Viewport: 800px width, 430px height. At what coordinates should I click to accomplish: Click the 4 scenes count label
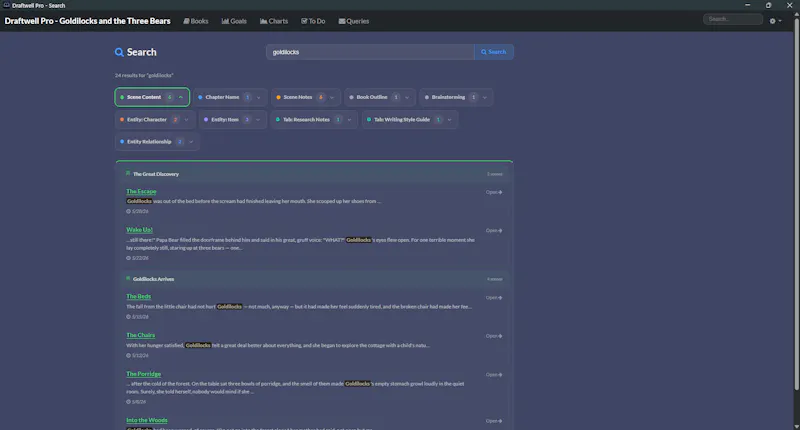pos(494,279)
